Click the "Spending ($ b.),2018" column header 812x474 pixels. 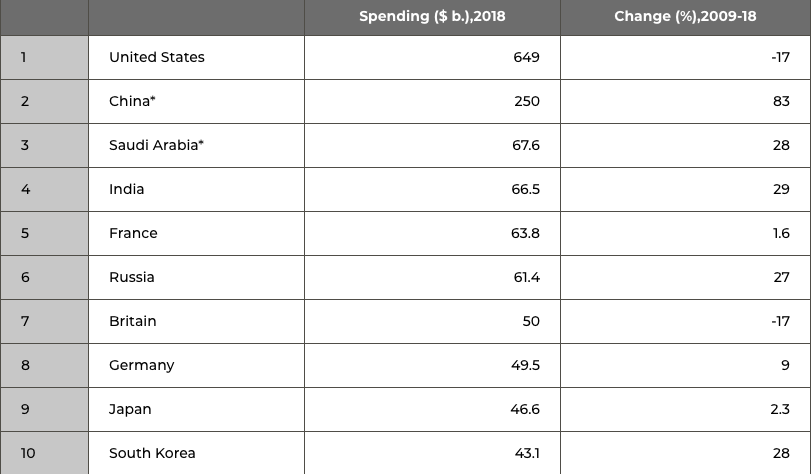pyautogui.click(x=432, y=17)
